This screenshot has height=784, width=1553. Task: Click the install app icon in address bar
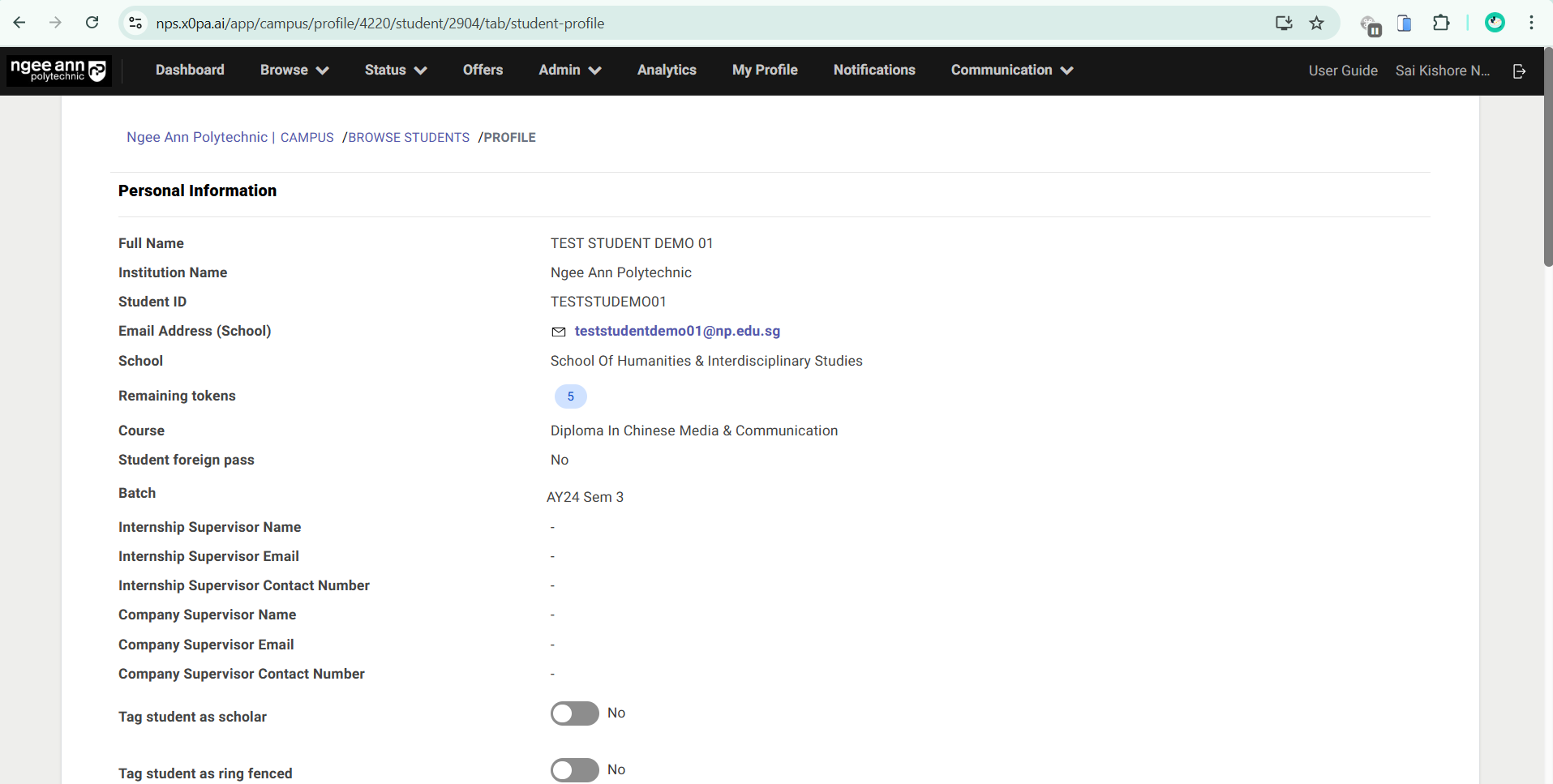click(x=1283, y=23)
